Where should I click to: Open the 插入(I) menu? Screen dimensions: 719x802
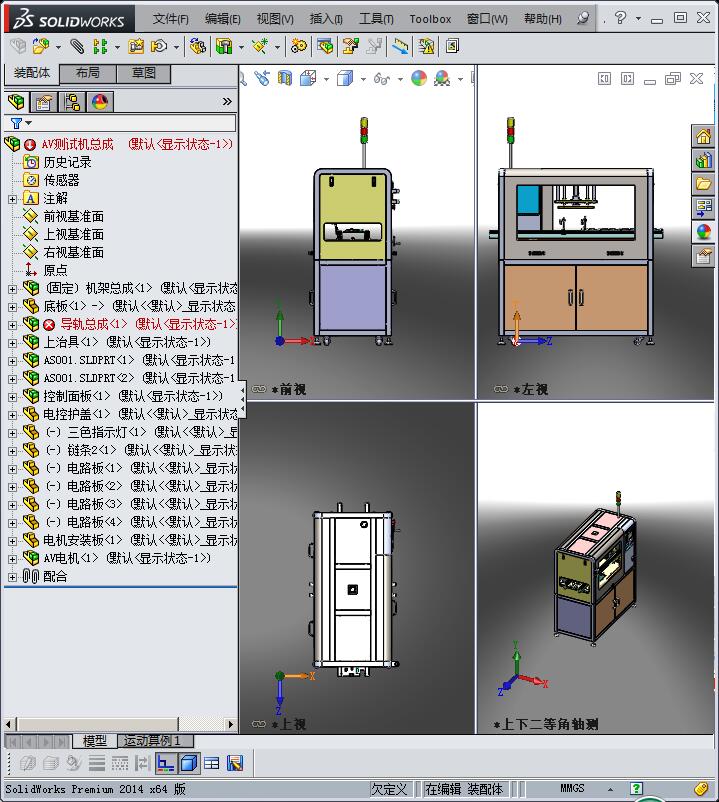click(326, 19)
